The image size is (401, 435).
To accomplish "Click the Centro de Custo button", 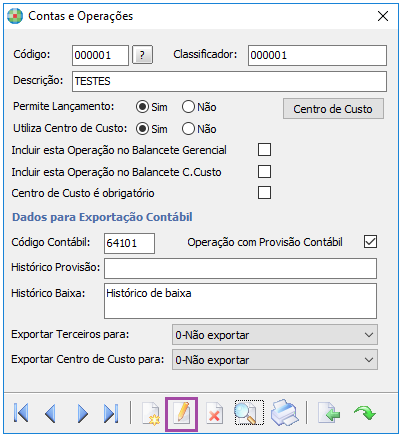I will tap(333, 109).
